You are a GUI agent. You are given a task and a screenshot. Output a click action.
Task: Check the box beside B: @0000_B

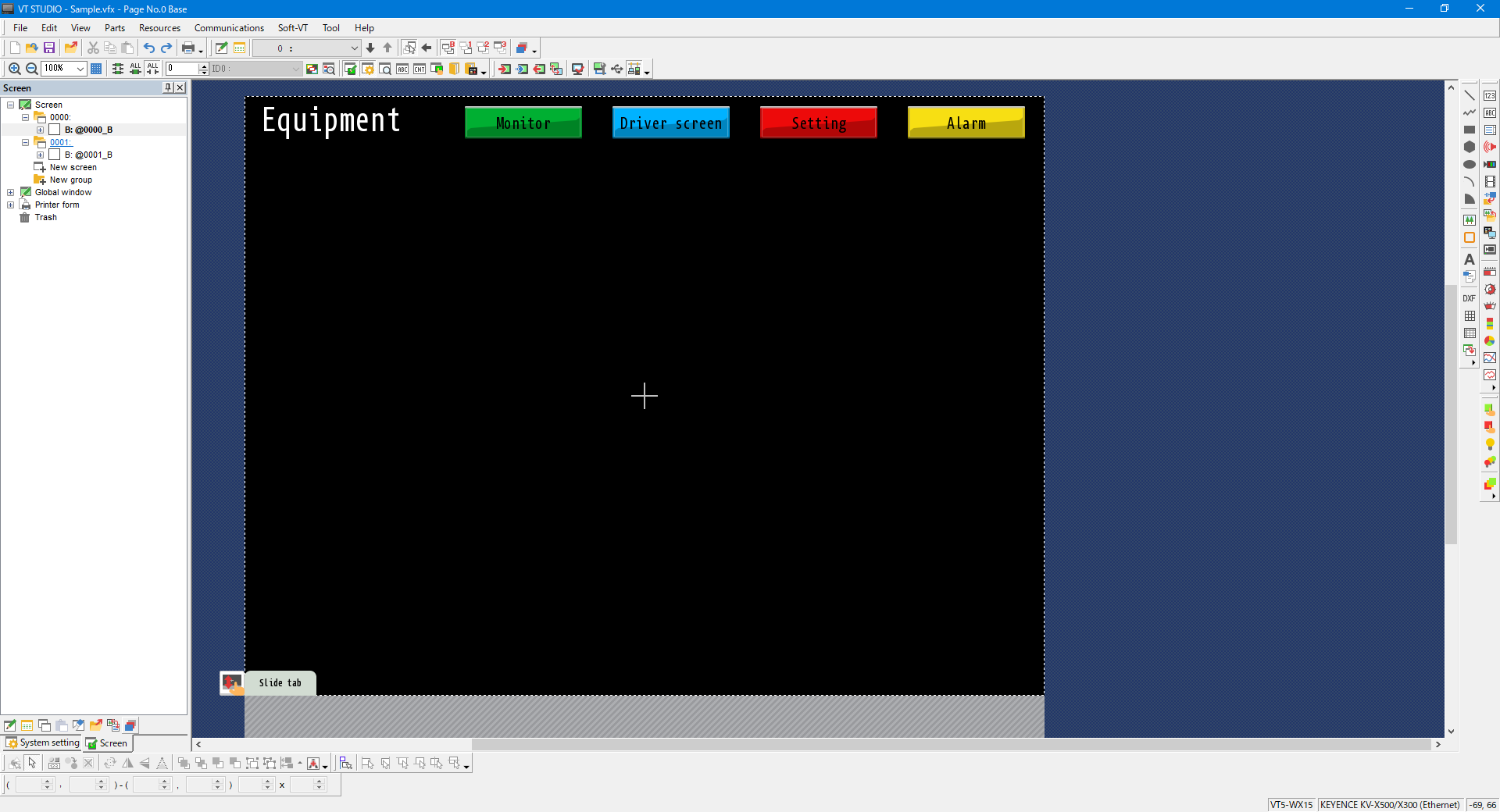[x=55, y=130]
